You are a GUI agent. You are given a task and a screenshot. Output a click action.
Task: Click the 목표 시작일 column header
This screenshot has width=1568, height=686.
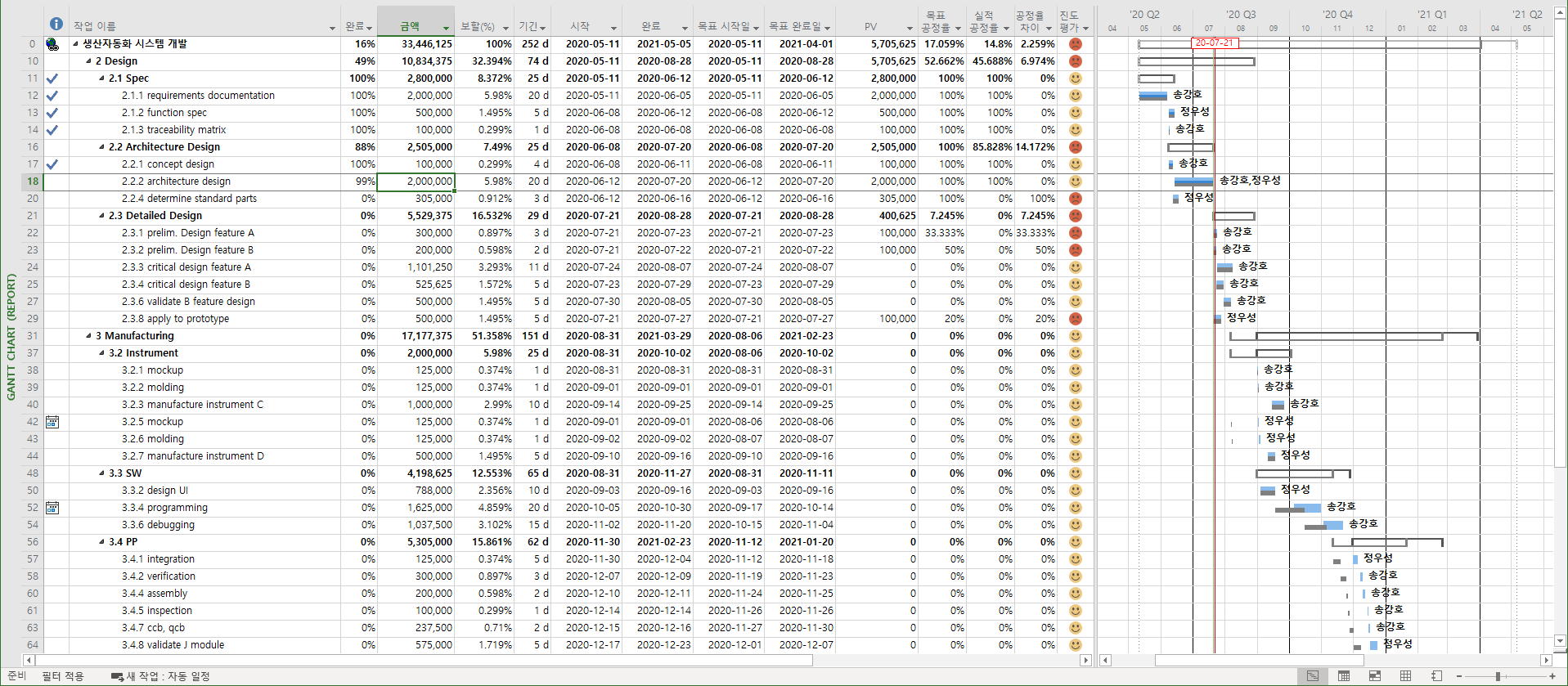click(x=730, y=21)
